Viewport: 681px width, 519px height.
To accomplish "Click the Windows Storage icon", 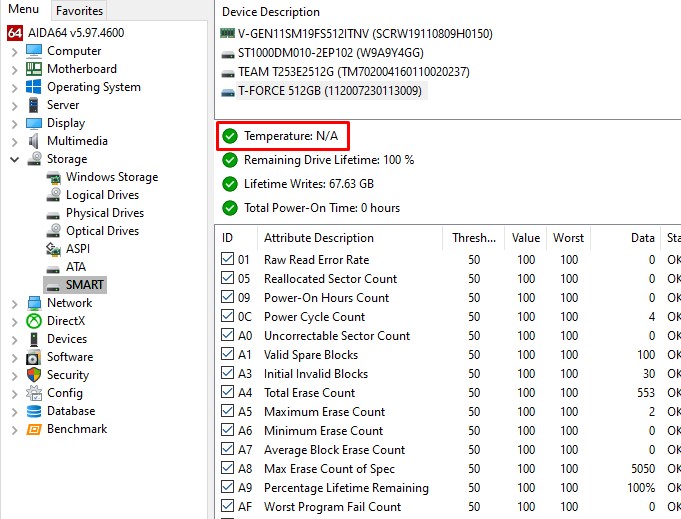I will 53,177.
